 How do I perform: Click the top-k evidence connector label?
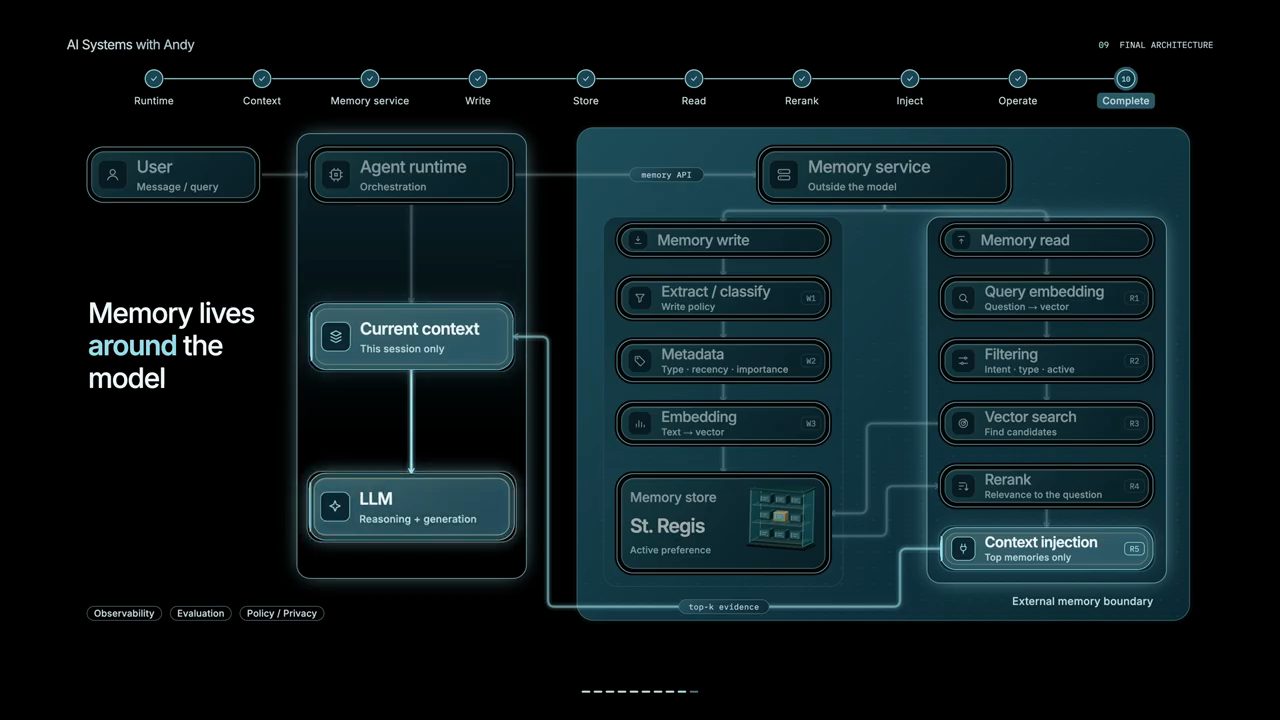tap(724, 607)
